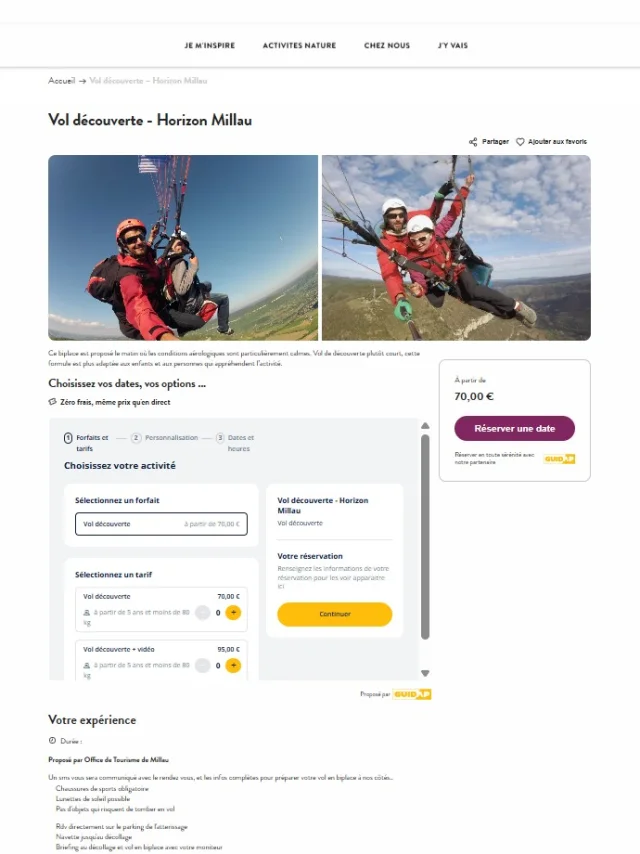Go to step 3 Dates et heures

(x=235, y=443)
